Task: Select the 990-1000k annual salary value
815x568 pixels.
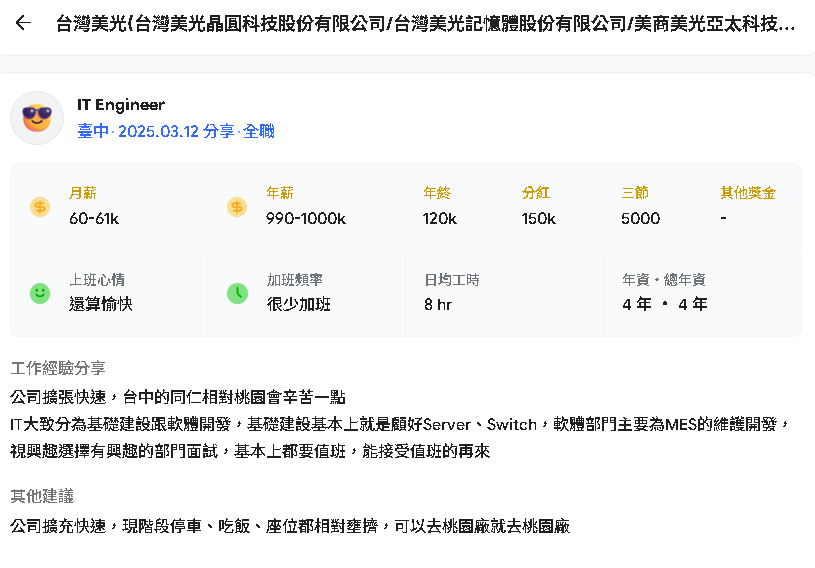Action: pyautogui.click(x=306, y=218)
